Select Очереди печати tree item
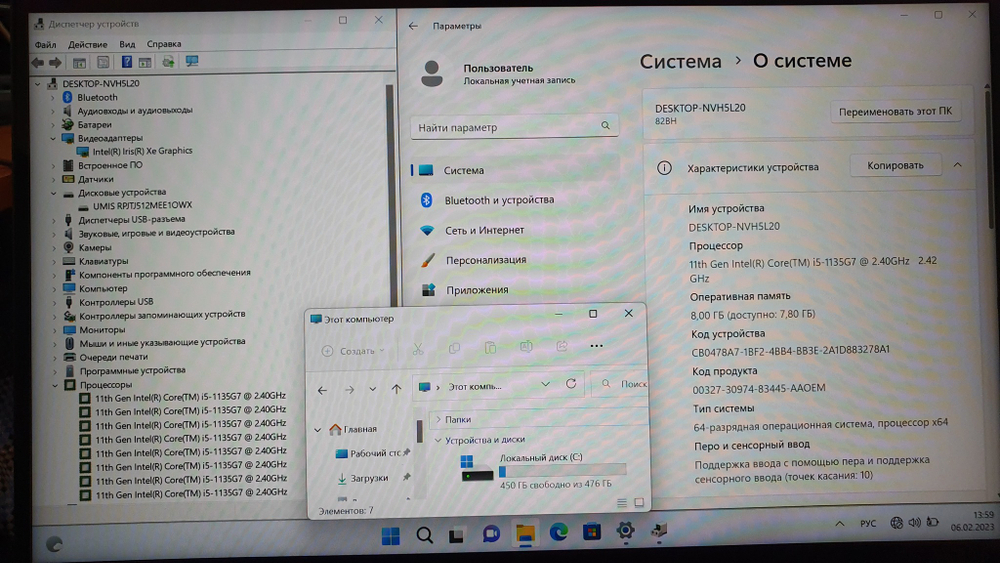Screen dimensions: 1000x563 (x=113, y=357)
